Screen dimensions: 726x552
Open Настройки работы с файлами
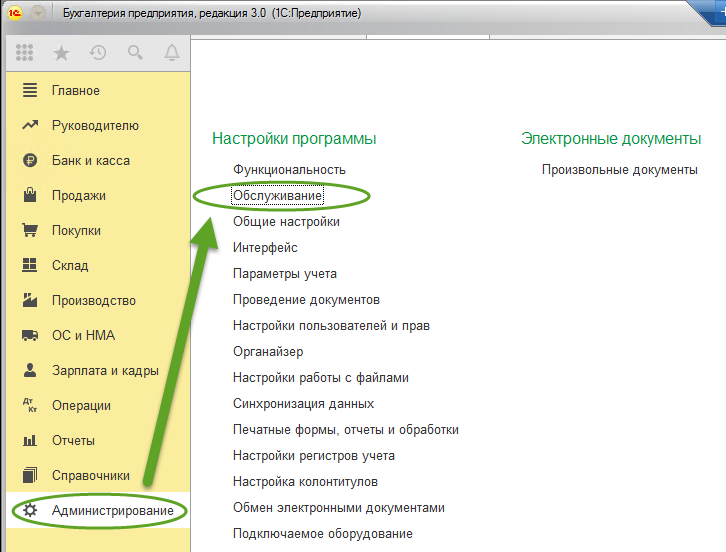(321, 377)
